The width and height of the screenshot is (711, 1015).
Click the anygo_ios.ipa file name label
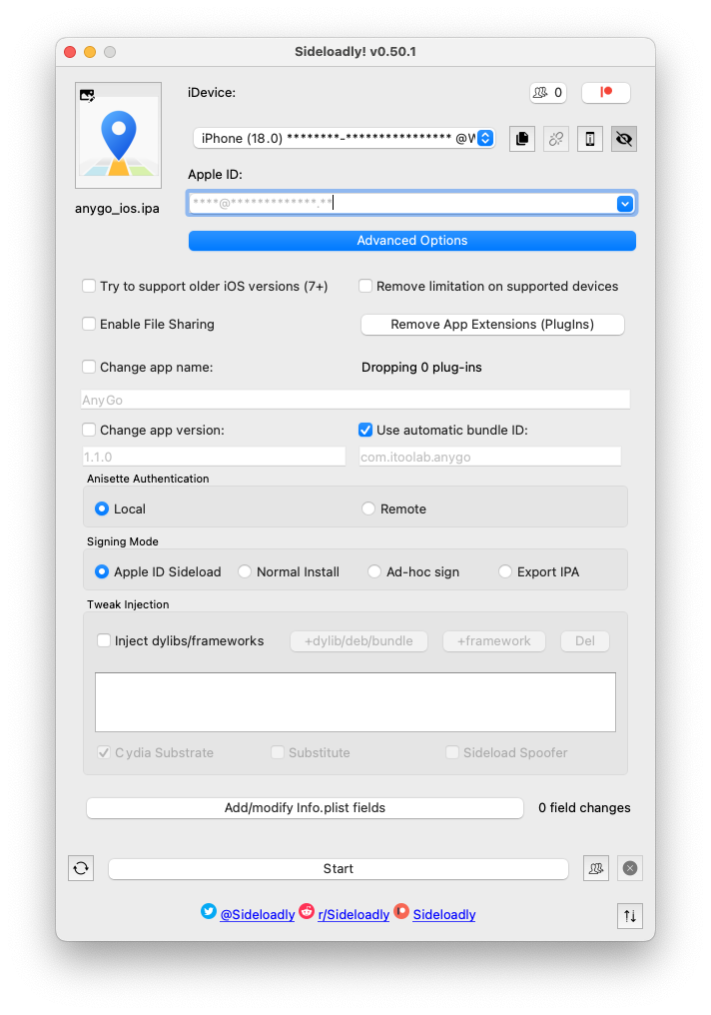(117, 208)
